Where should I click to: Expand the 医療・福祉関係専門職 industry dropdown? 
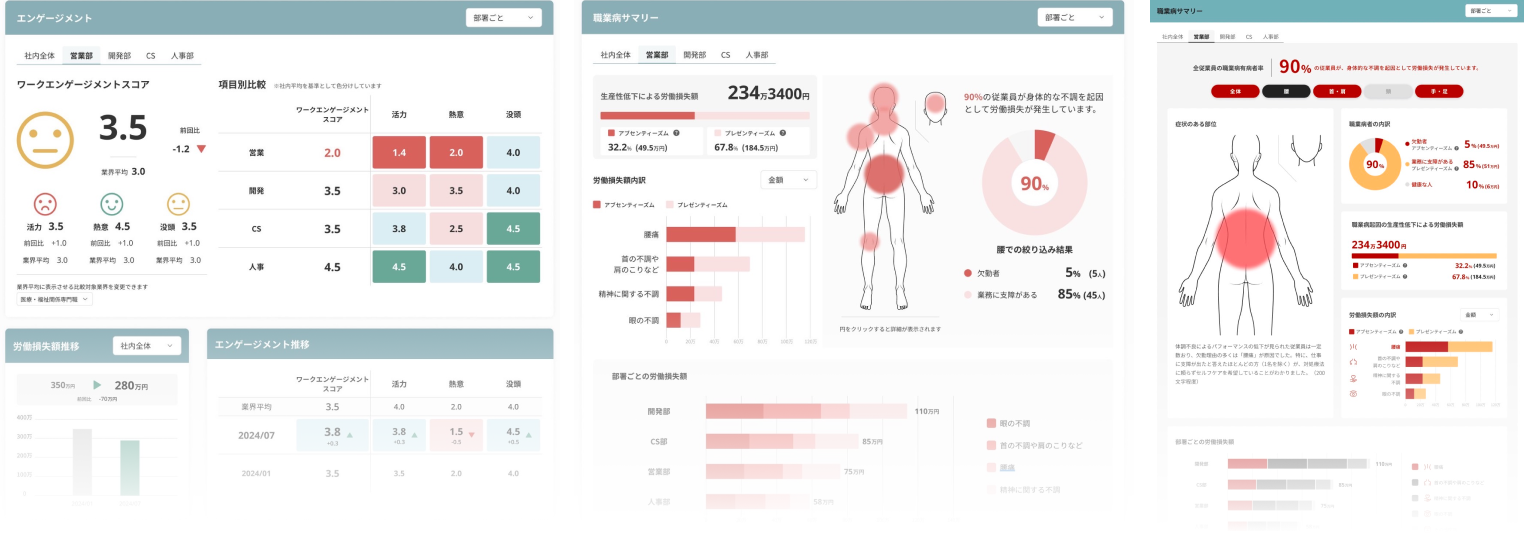pos(55,299)
